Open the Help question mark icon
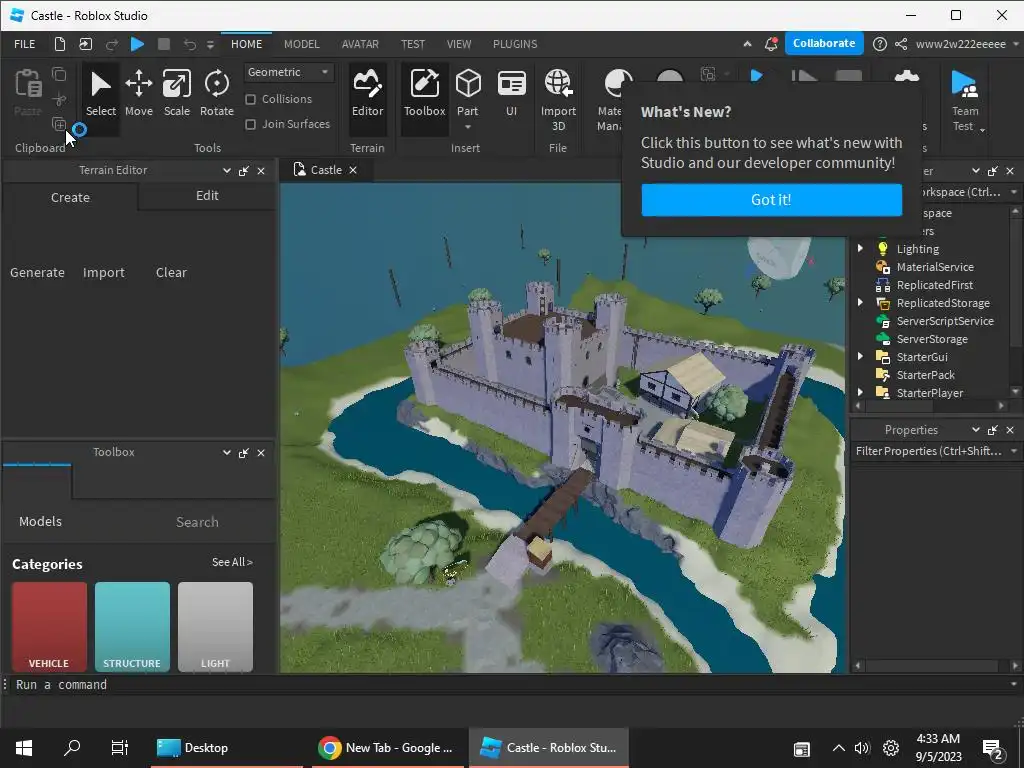Viewport: 1024px width, 768px height. pos(880,44)
